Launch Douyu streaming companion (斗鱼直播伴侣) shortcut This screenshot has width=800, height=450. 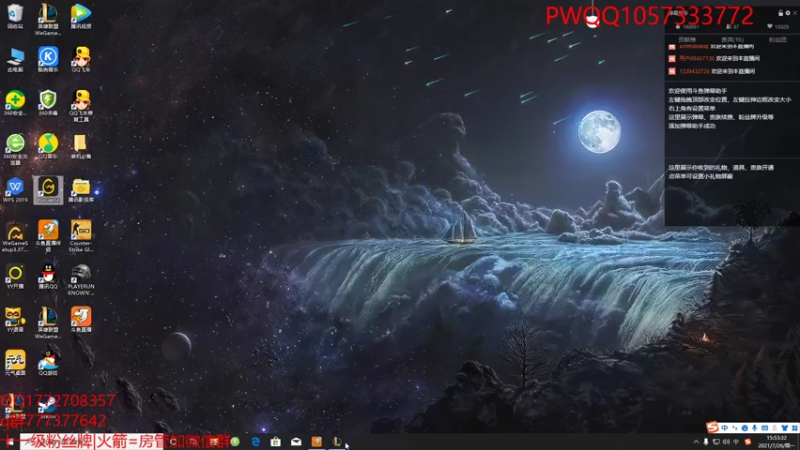[x=48, y=237]
